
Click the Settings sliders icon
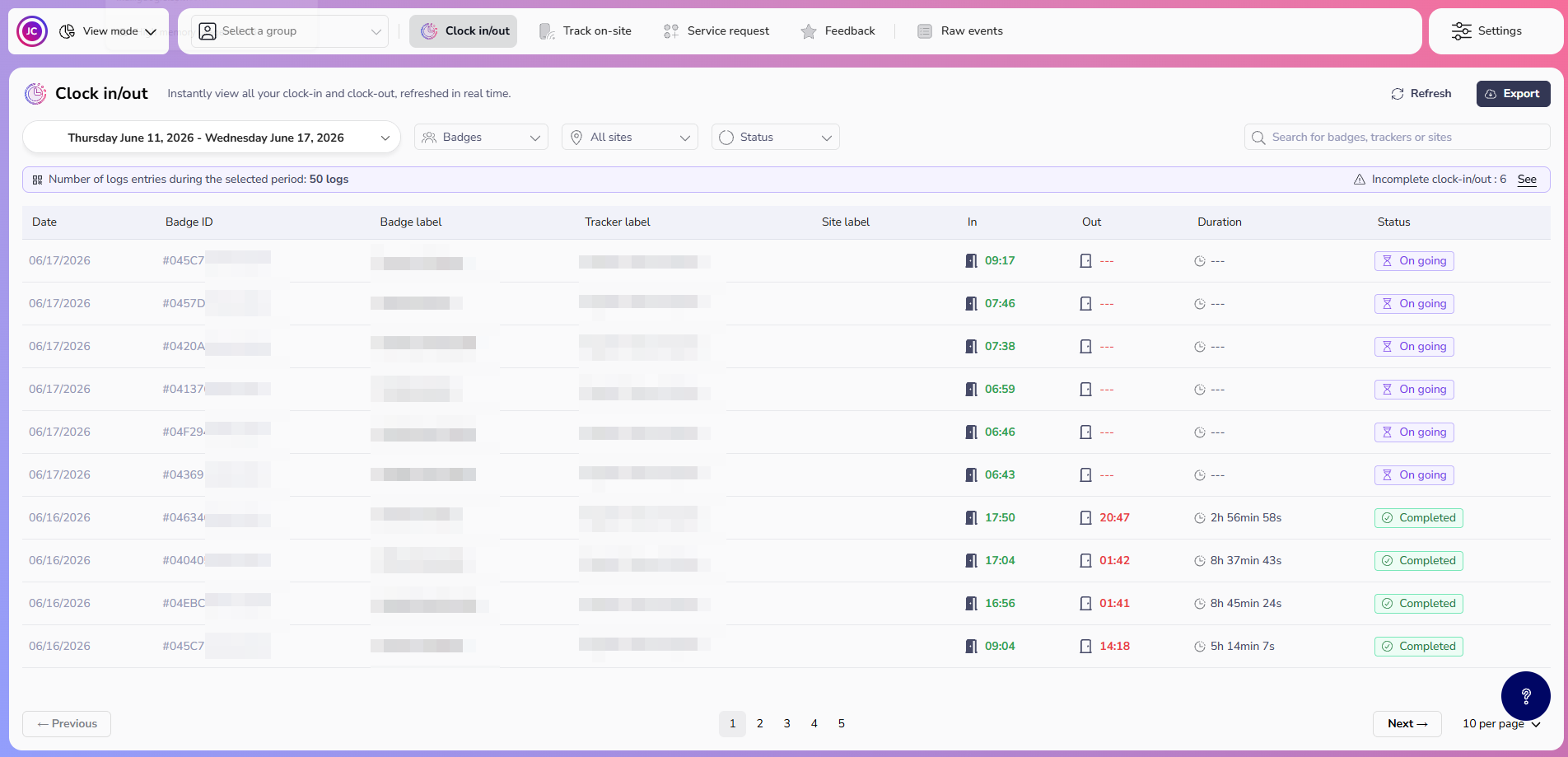pos(1461,31)
